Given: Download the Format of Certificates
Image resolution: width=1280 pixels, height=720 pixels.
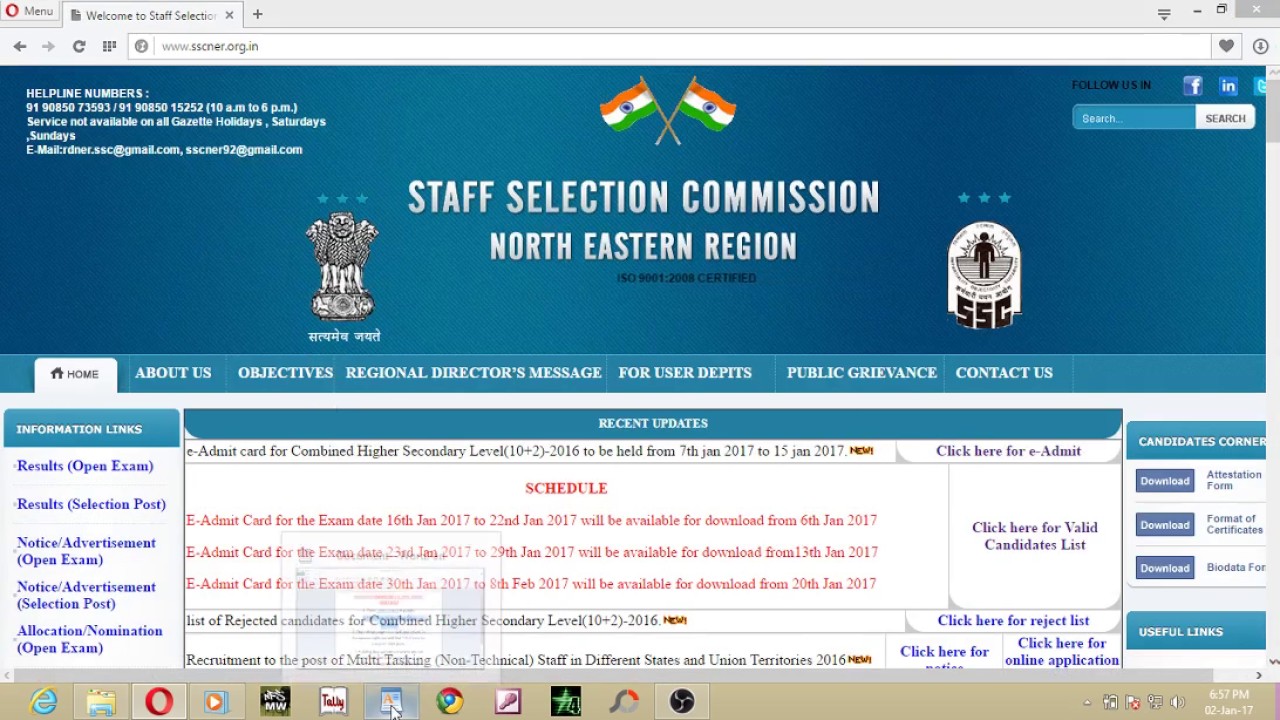Looking at the screenshot, I should point(1165,525).
